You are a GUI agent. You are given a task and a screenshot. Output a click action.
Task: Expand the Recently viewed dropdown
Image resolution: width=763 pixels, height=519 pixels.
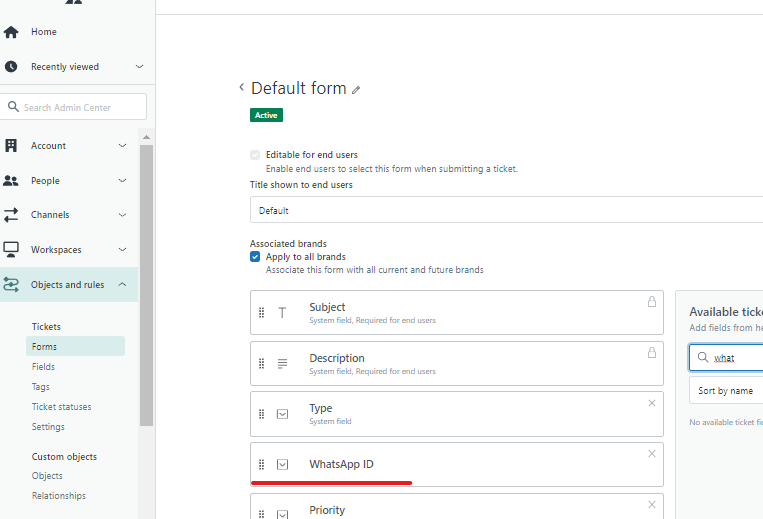point(140,67)
